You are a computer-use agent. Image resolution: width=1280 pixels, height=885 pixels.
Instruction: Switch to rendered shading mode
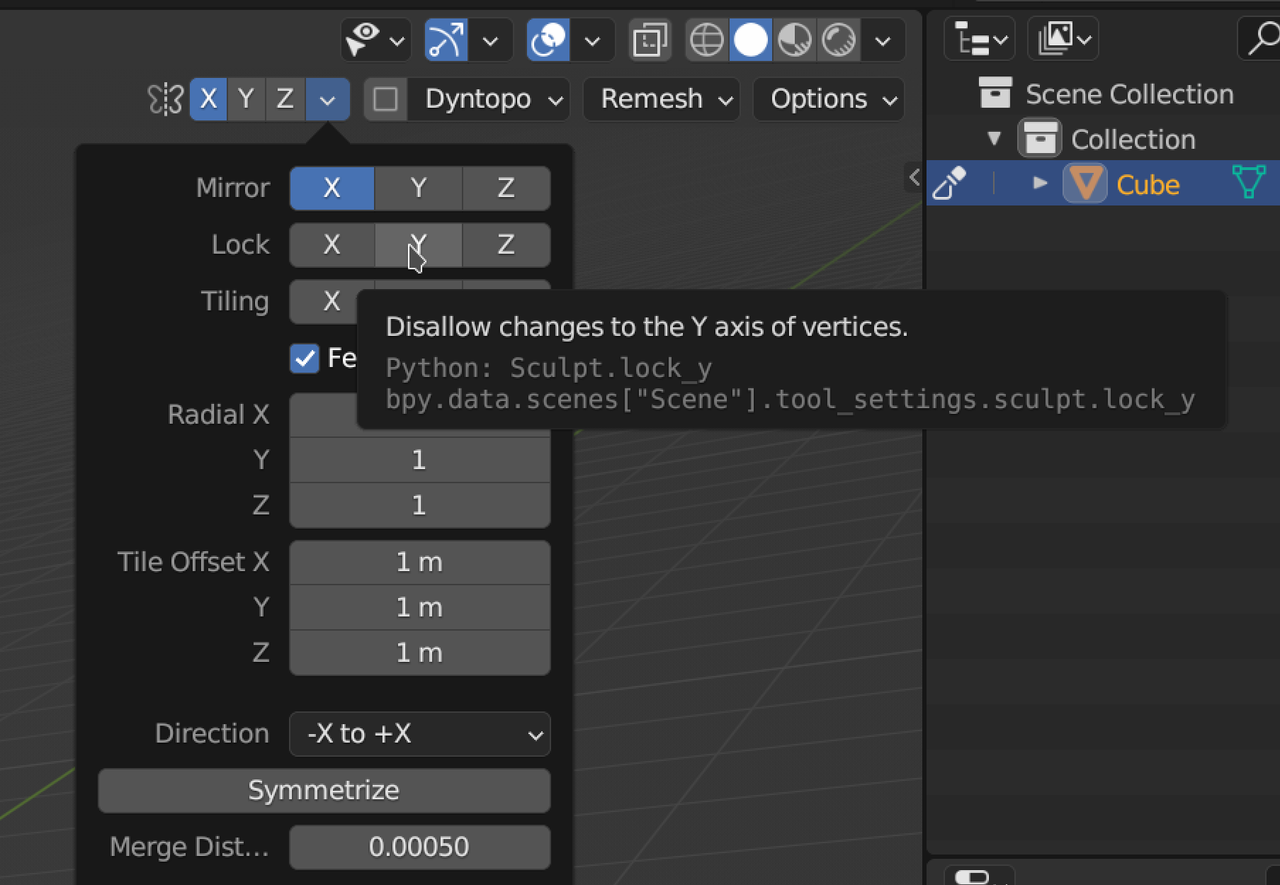point(838,40)
